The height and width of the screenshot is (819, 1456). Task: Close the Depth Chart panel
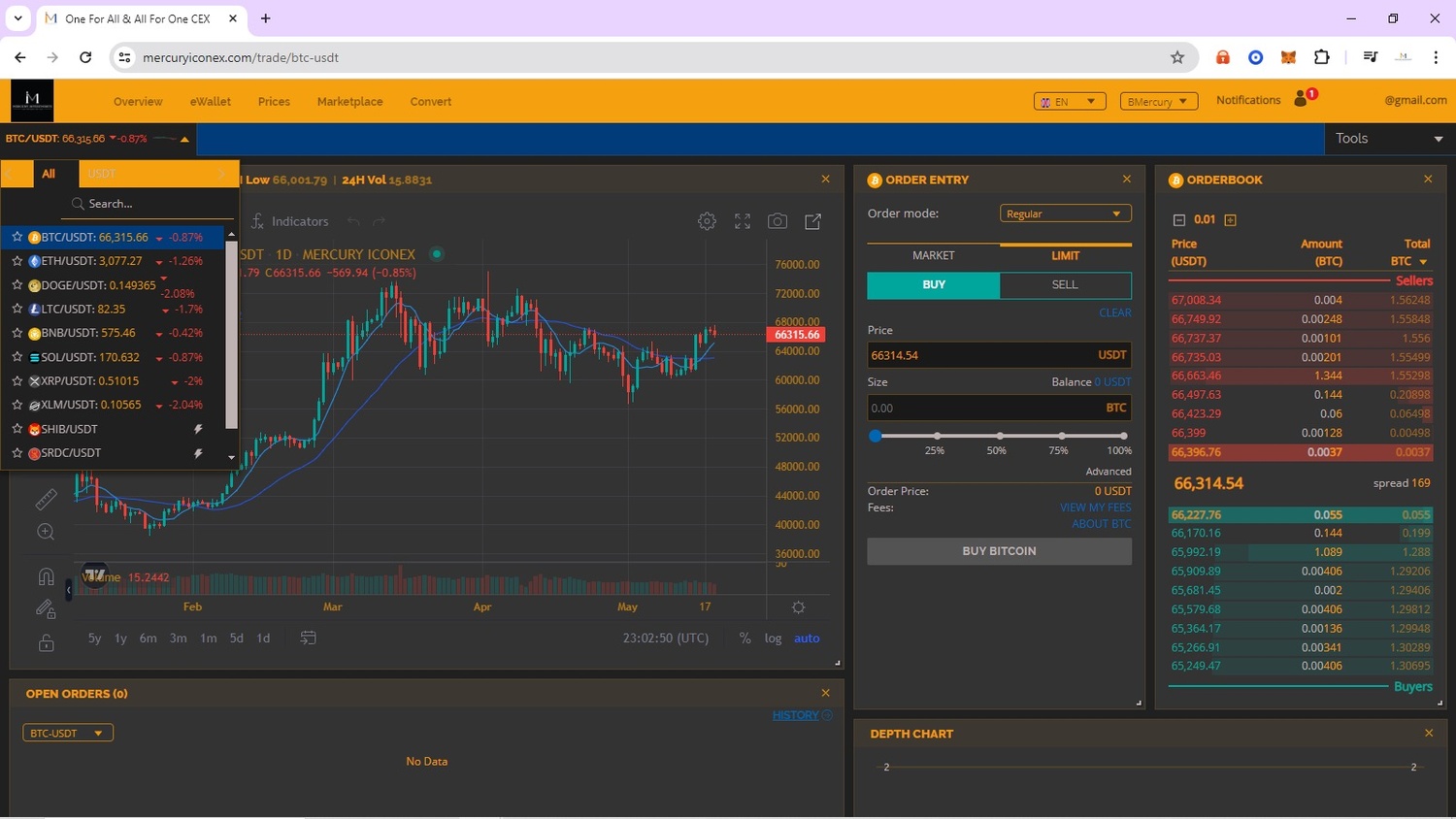tap(1429, 734)
